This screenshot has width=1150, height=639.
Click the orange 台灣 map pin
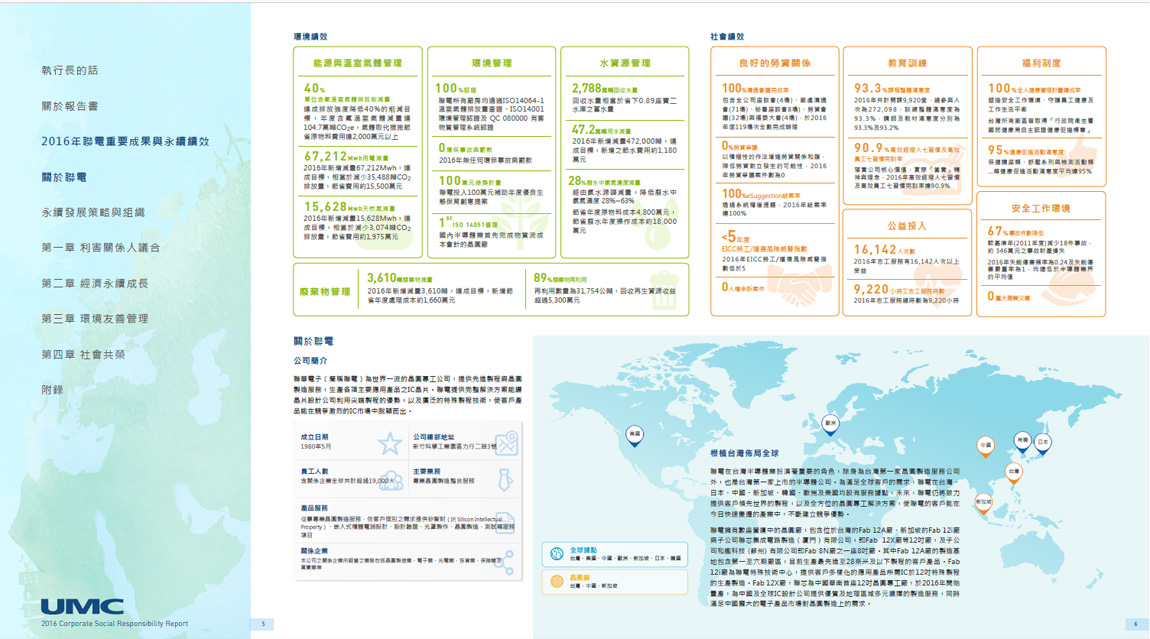pyautogui.click(x=1014, y=472)
